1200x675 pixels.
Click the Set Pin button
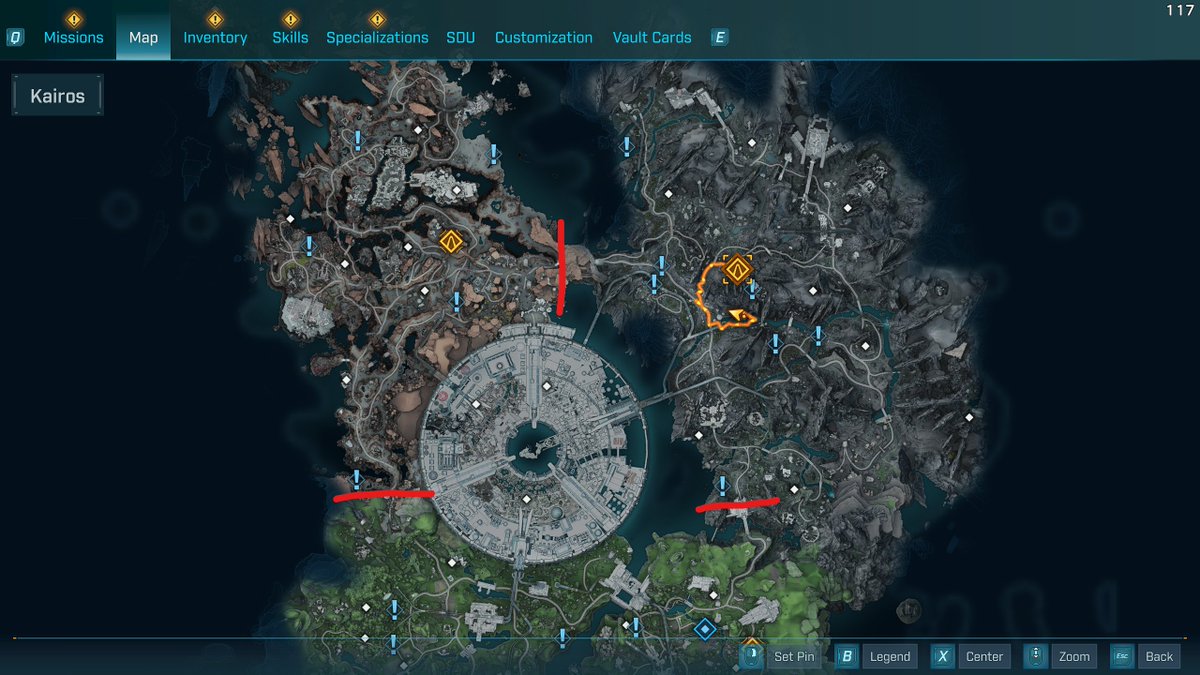tap(794, 656)
